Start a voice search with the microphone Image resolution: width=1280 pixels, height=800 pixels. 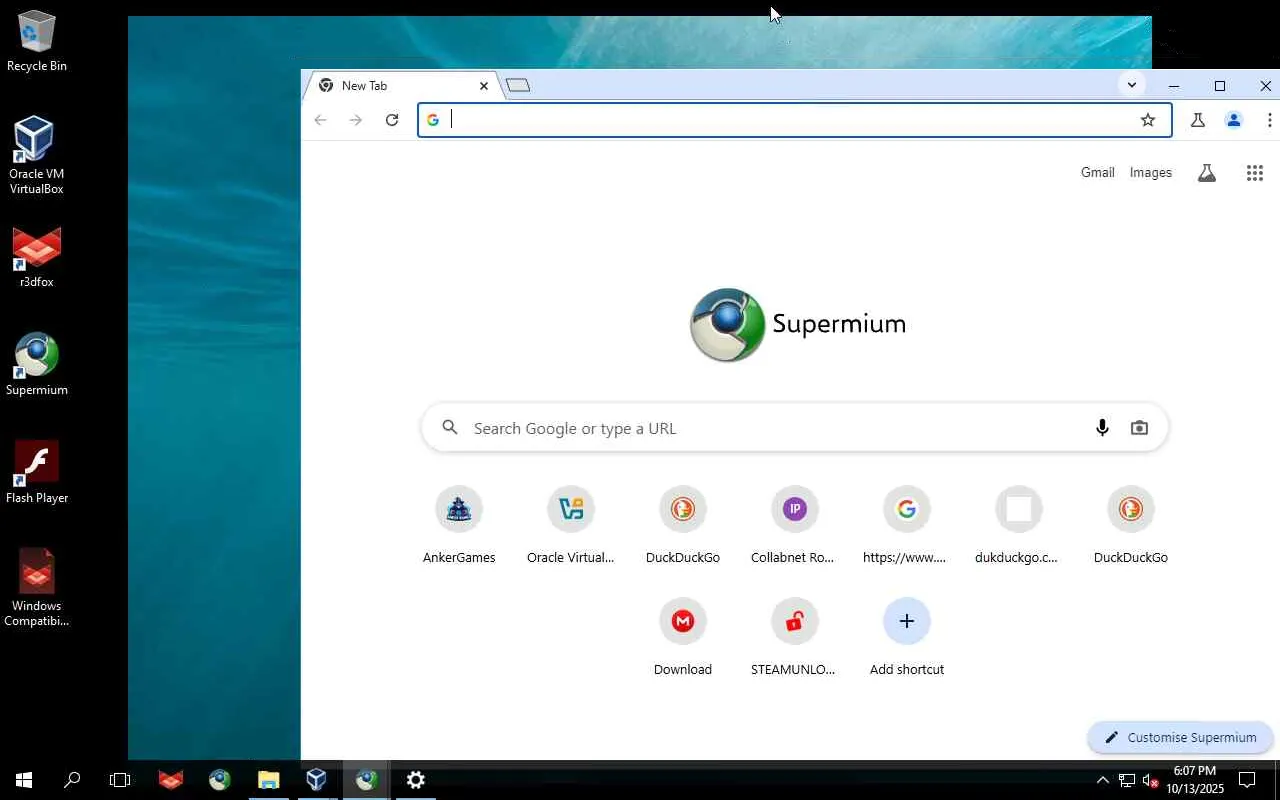coord(1102,428)
